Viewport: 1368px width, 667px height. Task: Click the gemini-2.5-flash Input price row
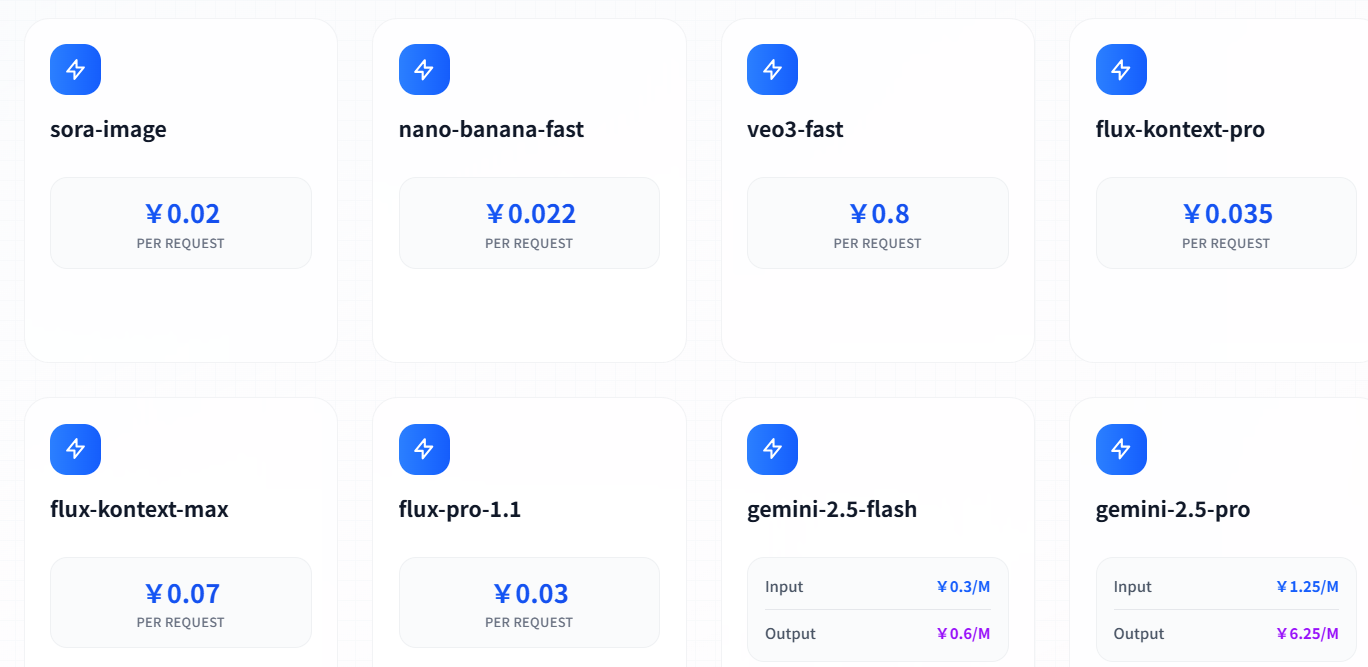(x=877, y=587)
